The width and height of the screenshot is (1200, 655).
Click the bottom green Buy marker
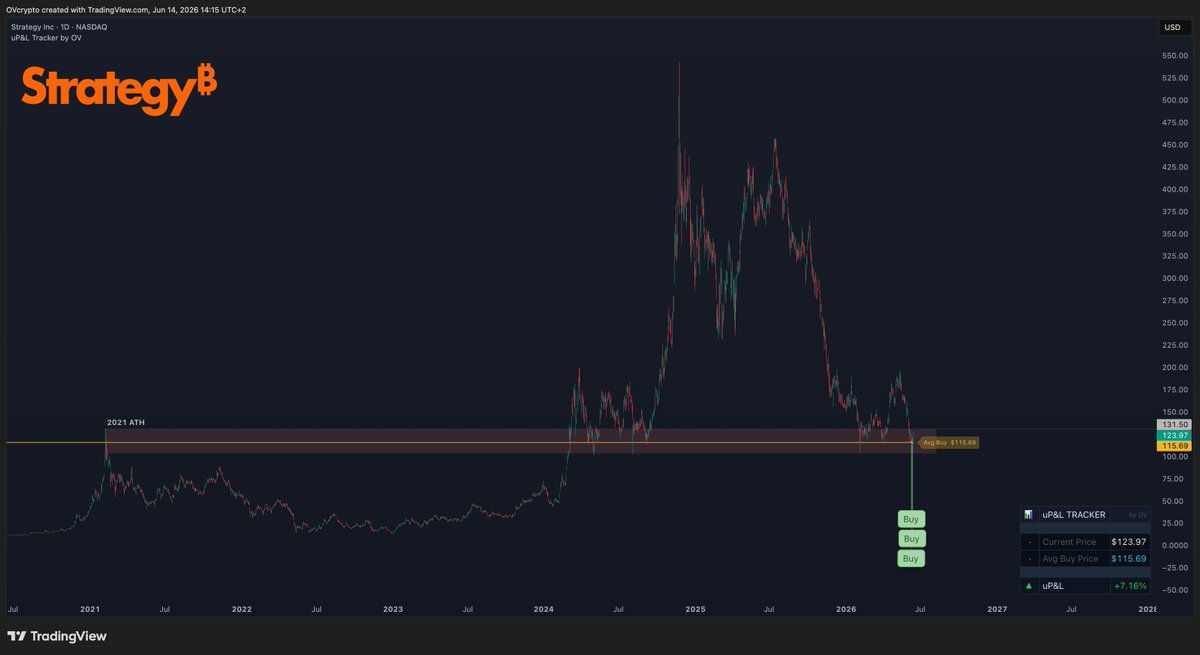pyautogui.click(x=910, y=558)
